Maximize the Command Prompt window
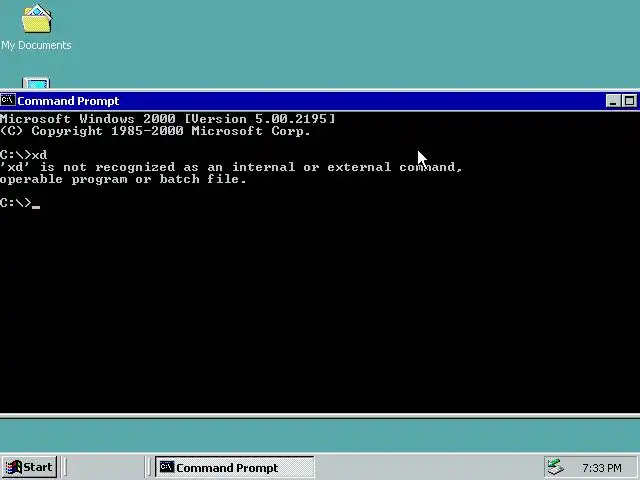 629,100
